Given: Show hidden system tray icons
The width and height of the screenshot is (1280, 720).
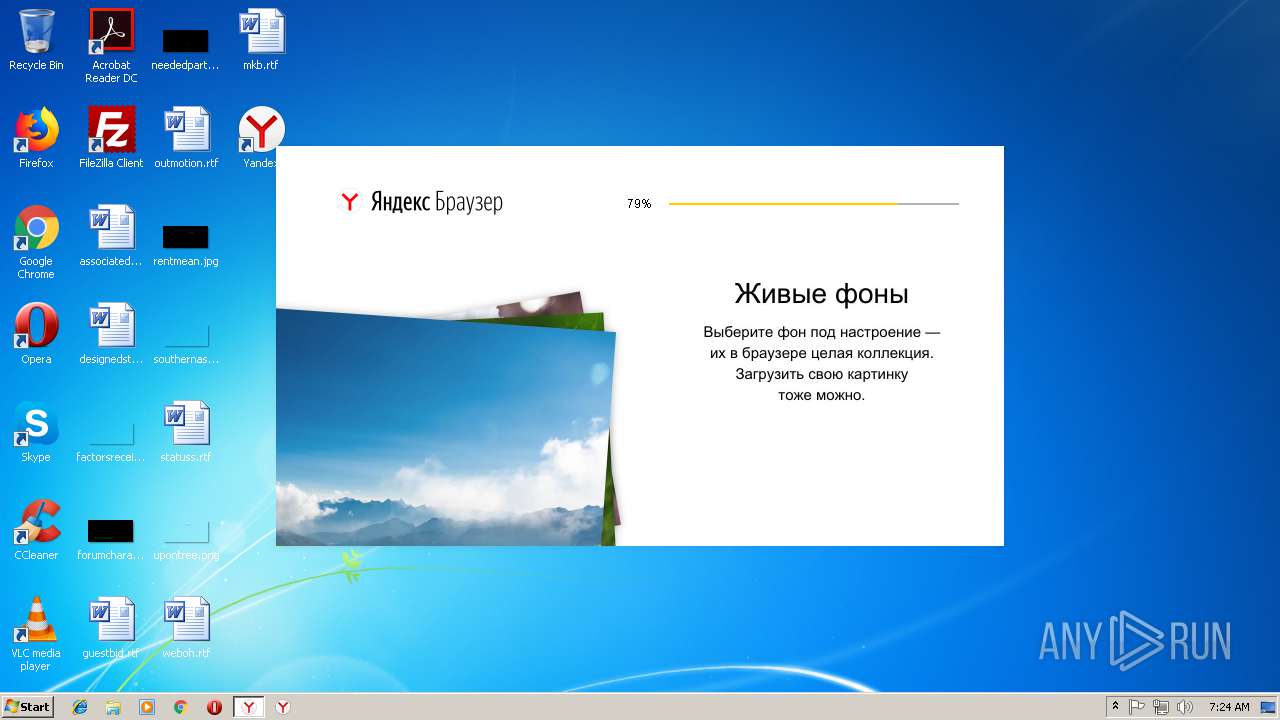Looking at the screenshot, I should [1115, 707].
